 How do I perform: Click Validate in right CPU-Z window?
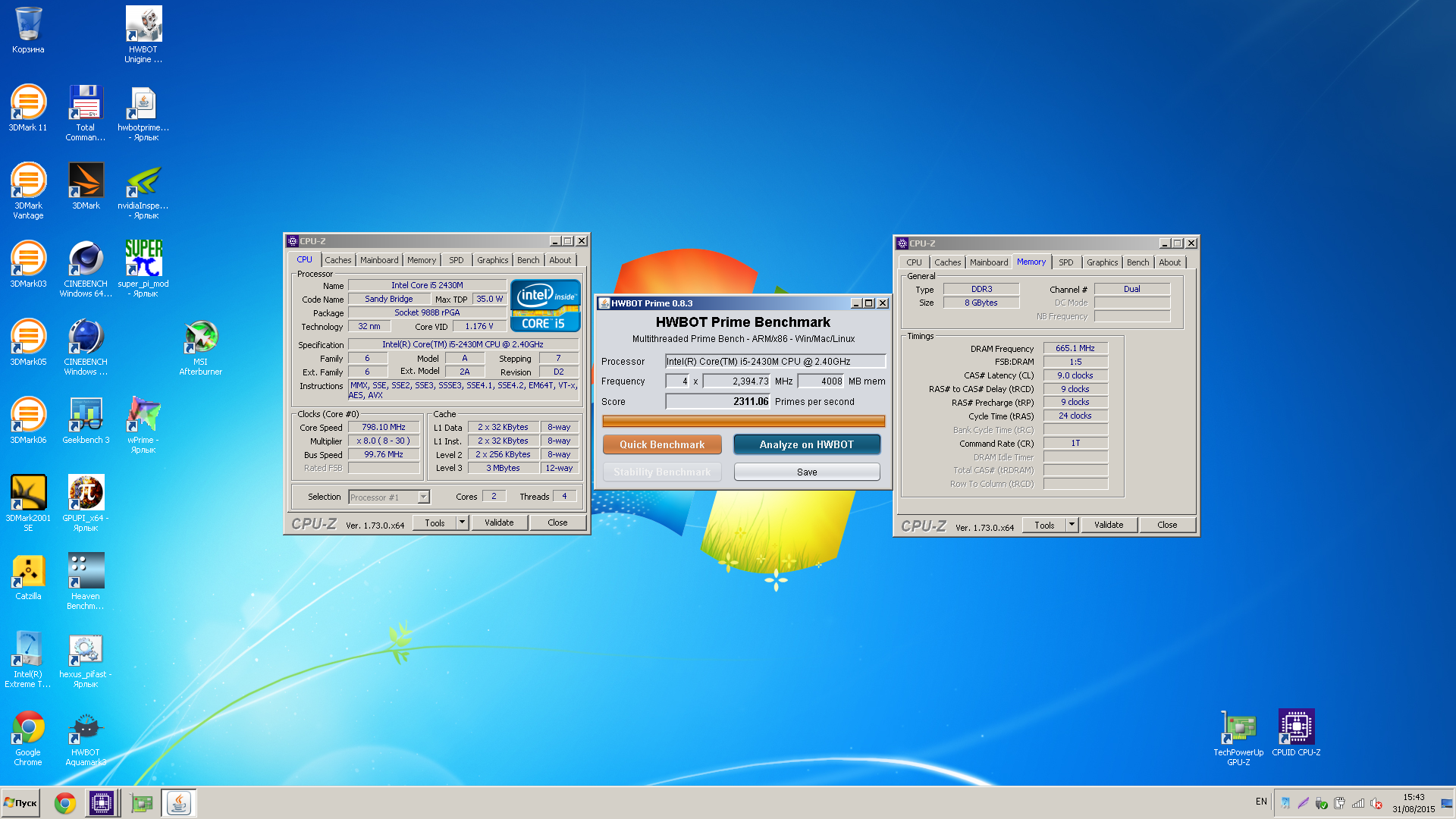pyautogui.click(x=1109, y=525)
